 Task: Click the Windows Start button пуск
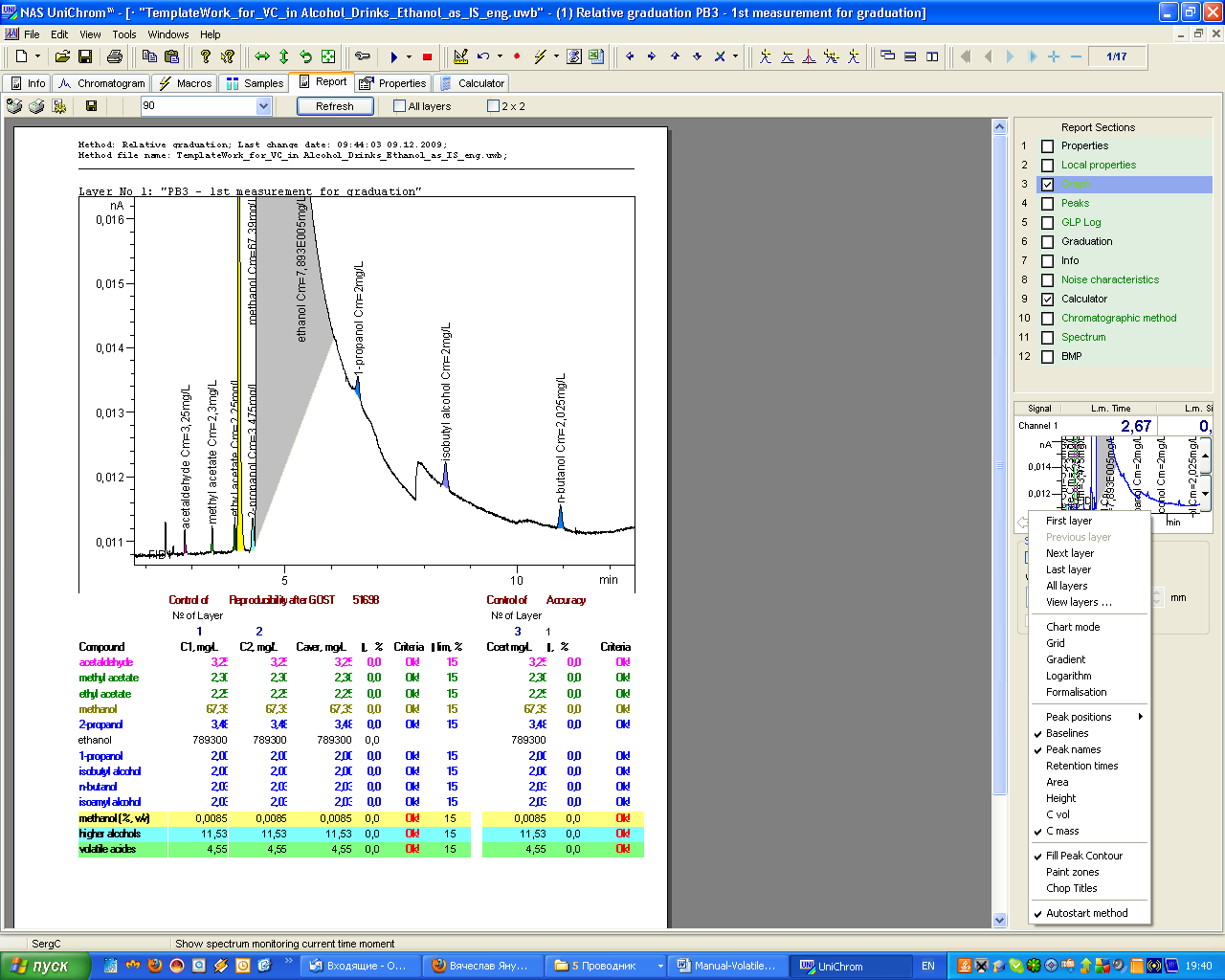tap(45, 966)
